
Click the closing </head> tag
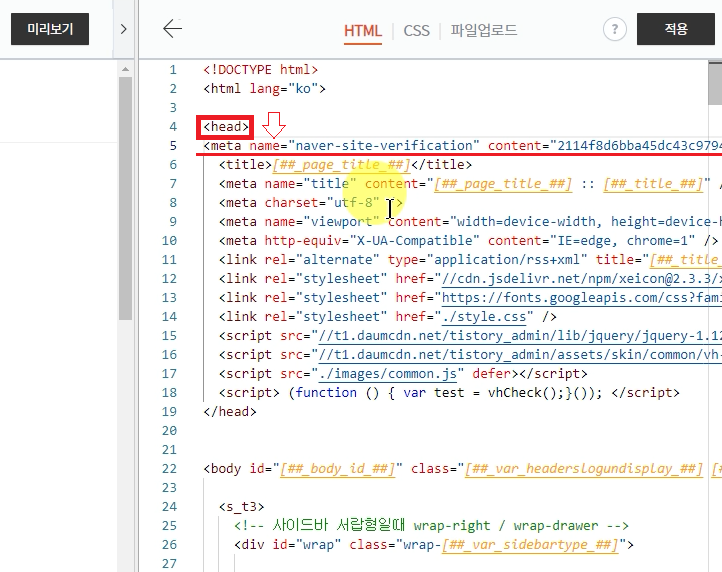pos(230,411)
